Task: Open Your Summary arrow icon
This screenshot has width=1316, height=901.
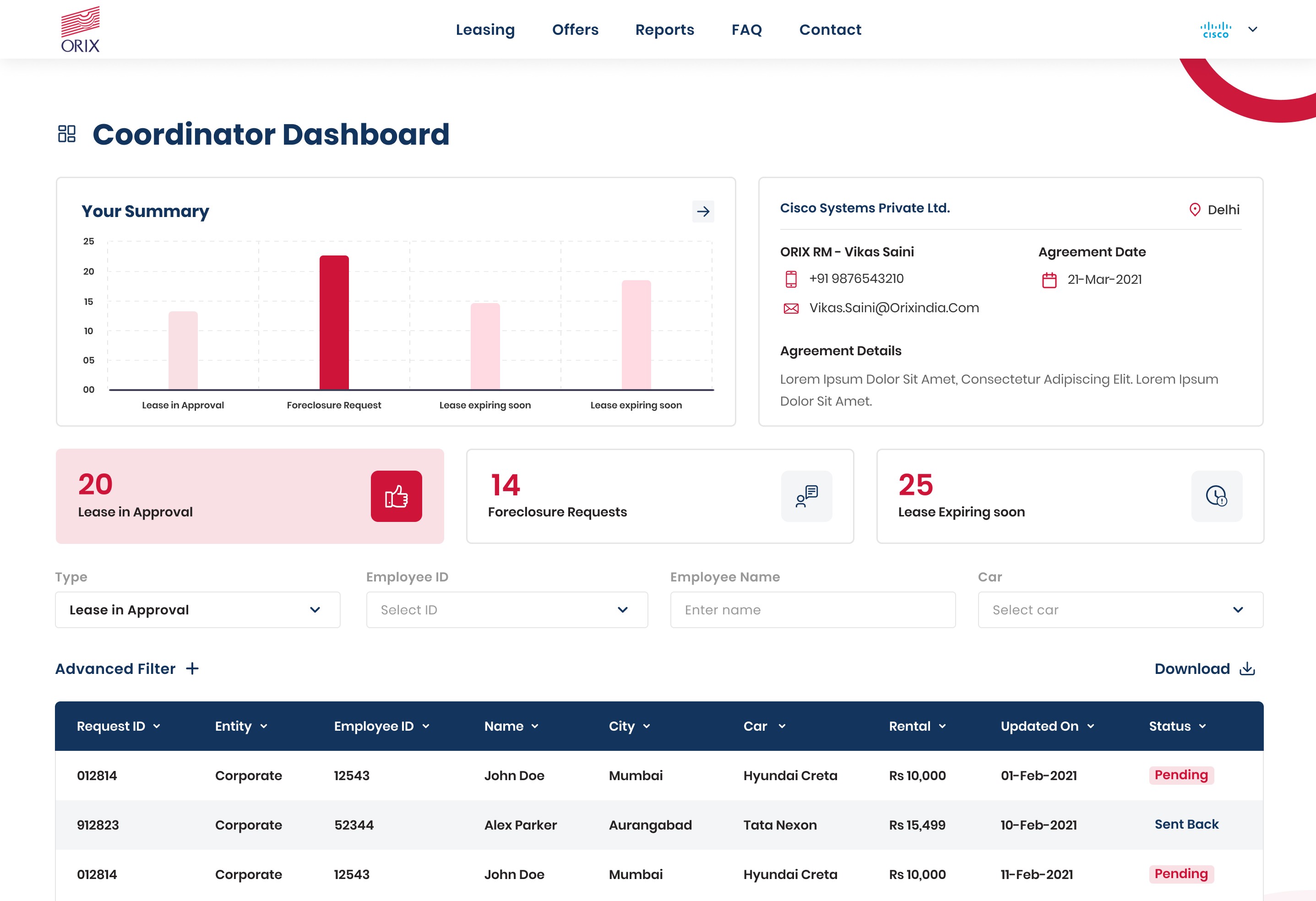Action: 703,211
